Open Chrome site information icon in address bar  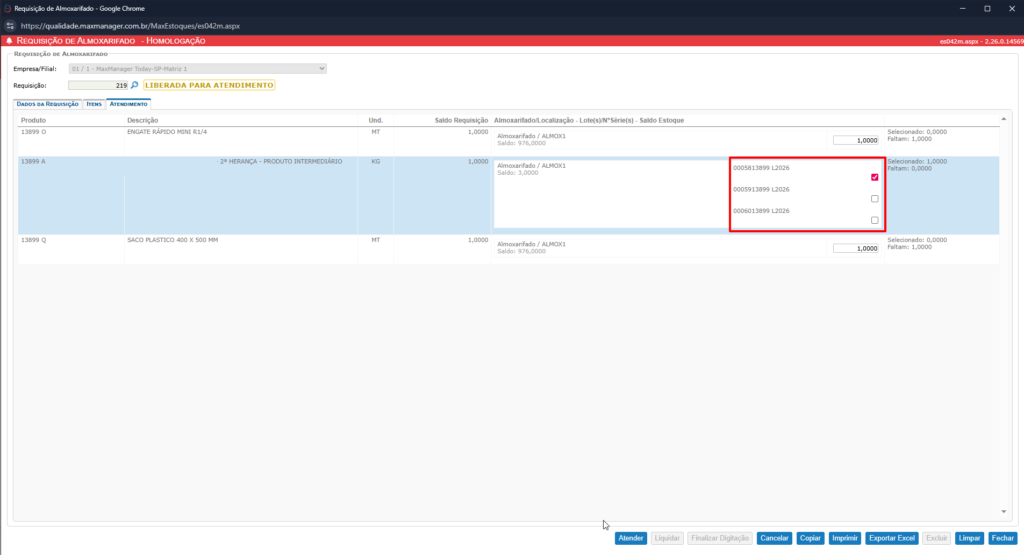click(10, 24)
